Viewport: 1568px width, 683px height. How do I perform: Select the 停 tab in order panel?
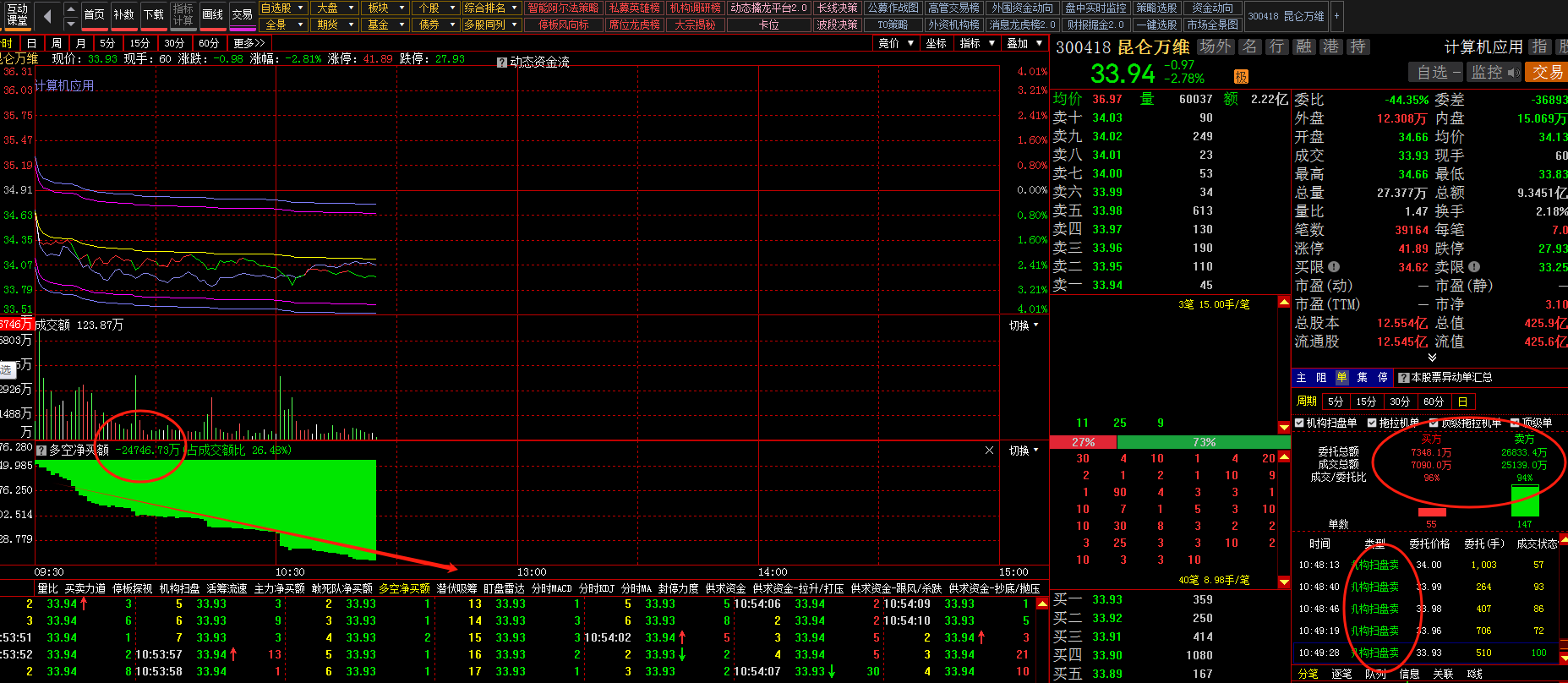[1383, 378]
